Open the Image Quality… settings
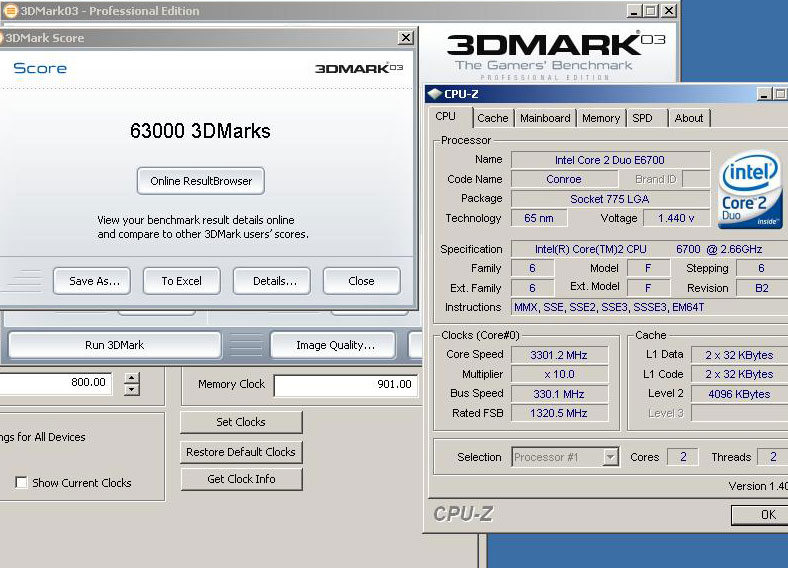Screen dimensions: 788x568 [x=333, y=345]
